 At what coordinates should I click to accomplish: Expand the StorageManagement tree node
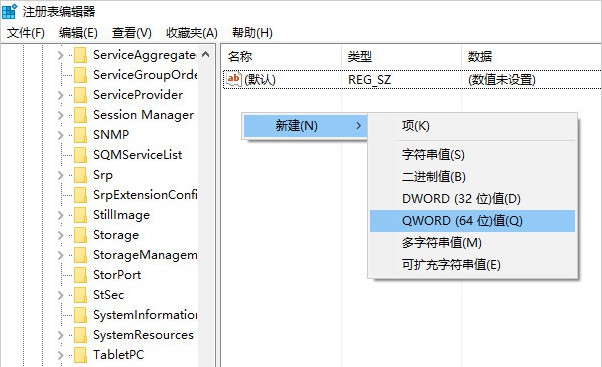point(60,255)
